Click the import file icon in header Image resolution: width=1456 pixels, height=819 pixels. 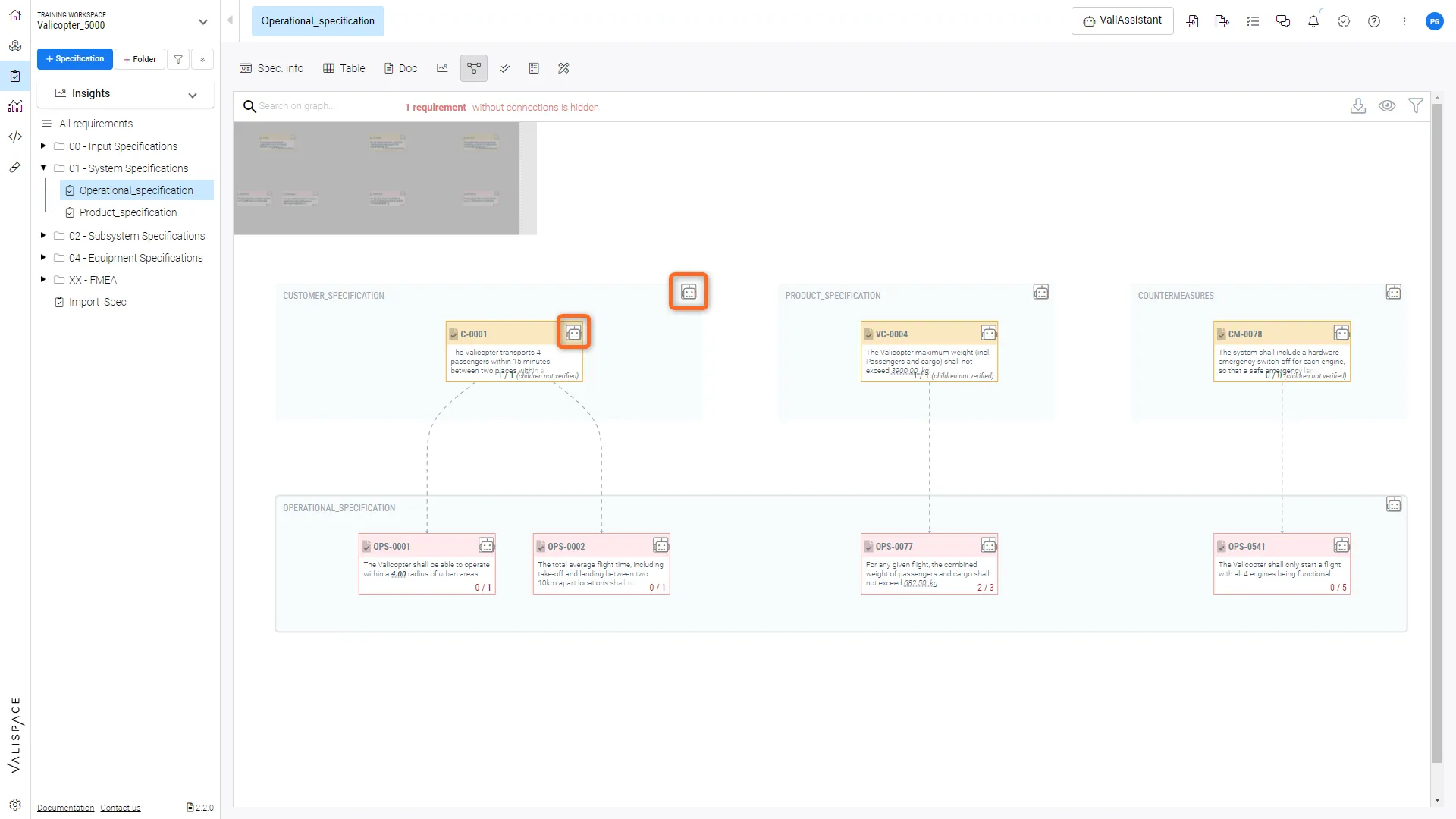1192,21
